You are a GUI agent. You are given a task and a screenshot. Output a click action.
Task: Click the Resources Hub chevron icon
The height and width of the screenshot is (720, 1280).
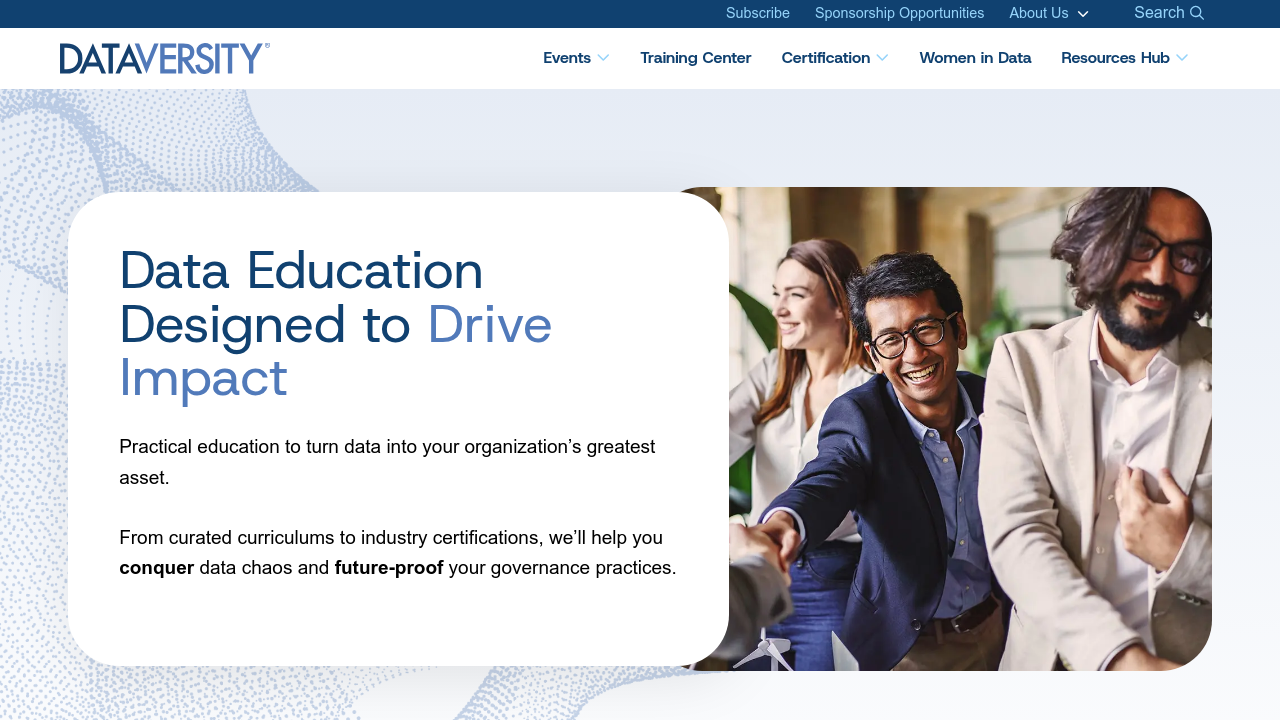(x=1183, y=58)
